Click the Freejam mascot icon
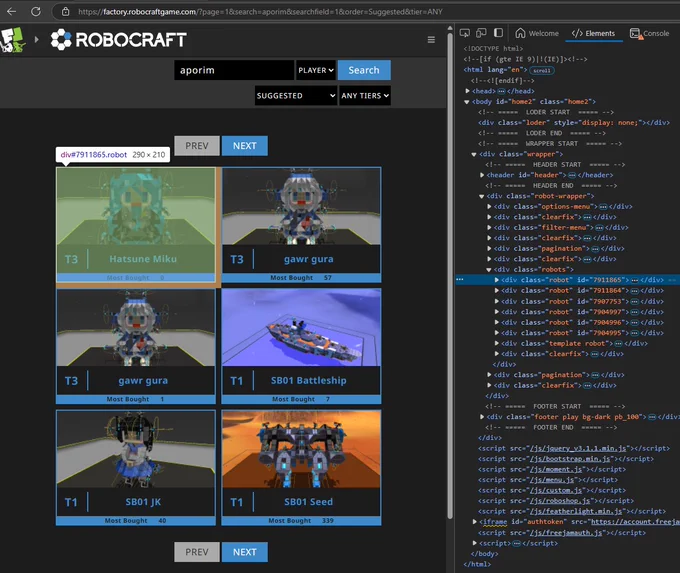Image resolution: width=680 pixels, height=573 pixels. (12, 40)
